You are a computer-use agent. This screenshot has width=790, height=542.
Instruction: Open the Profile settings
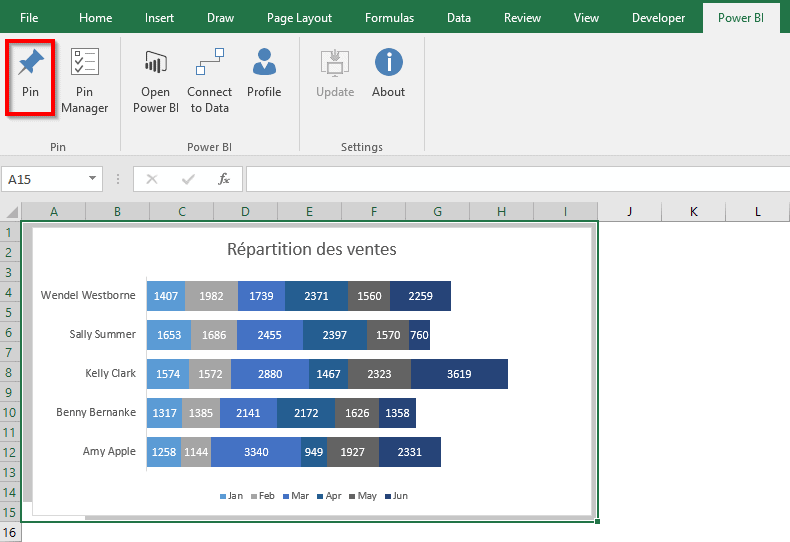264,65
